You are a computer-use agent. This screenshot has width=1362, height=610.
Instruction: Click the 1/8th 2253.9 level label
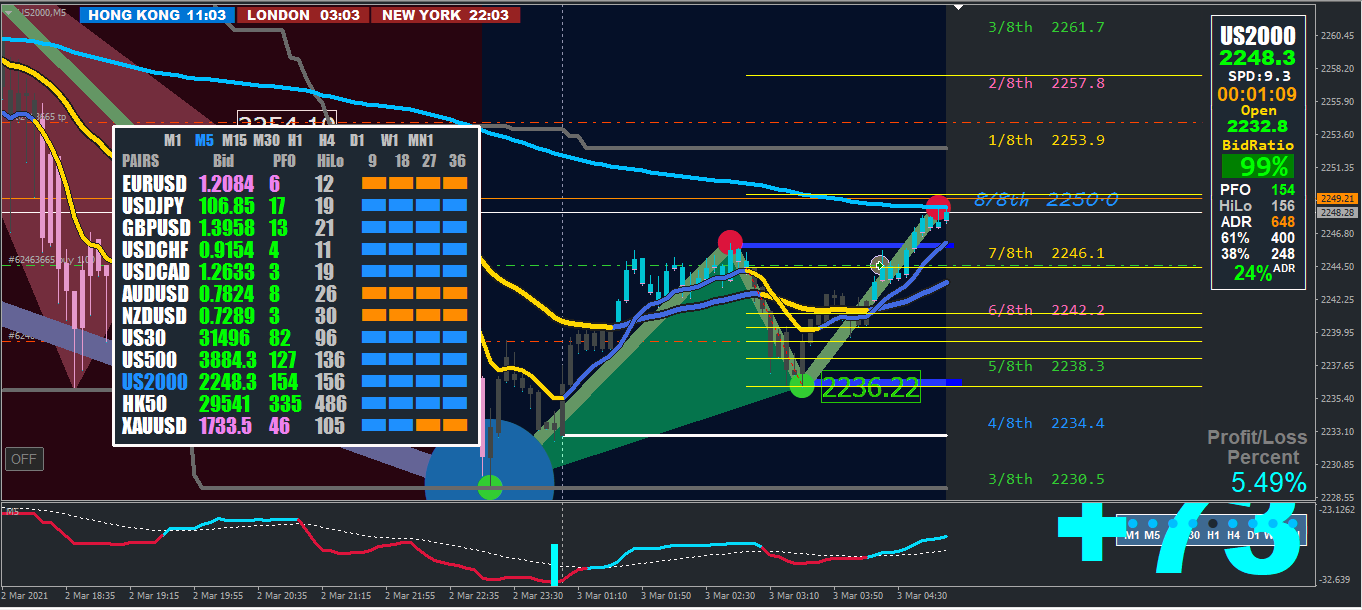[x=1046, y=140]
